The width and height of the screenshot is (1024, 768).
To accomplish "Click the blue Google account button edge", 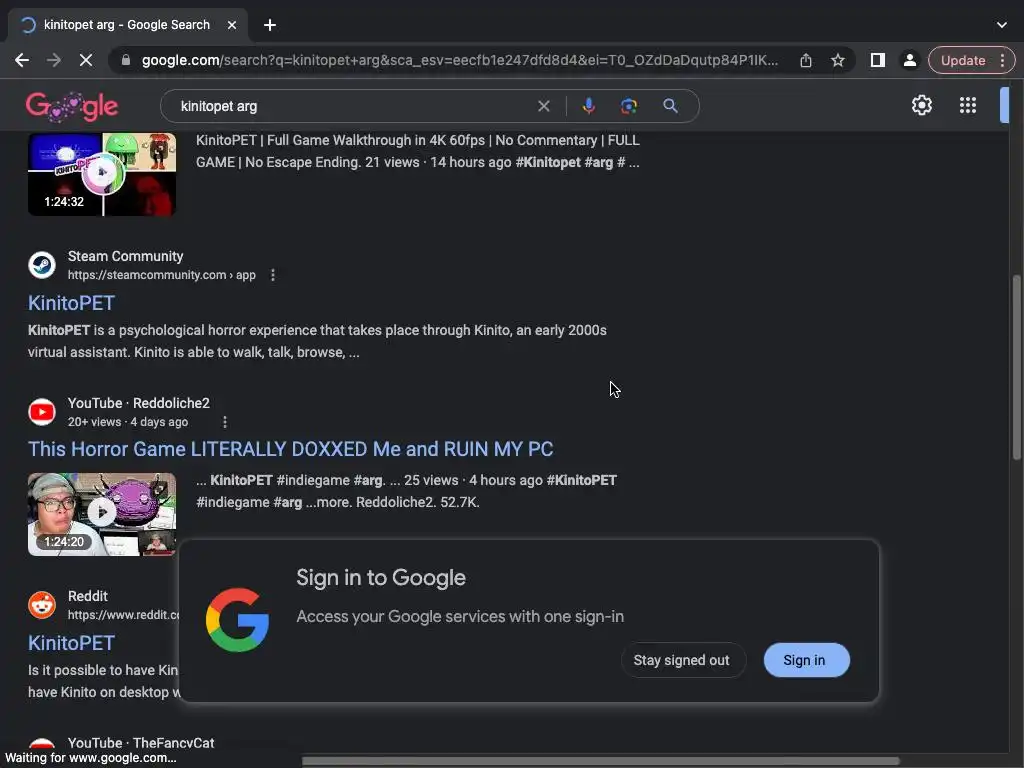I will coord(1004,105).
